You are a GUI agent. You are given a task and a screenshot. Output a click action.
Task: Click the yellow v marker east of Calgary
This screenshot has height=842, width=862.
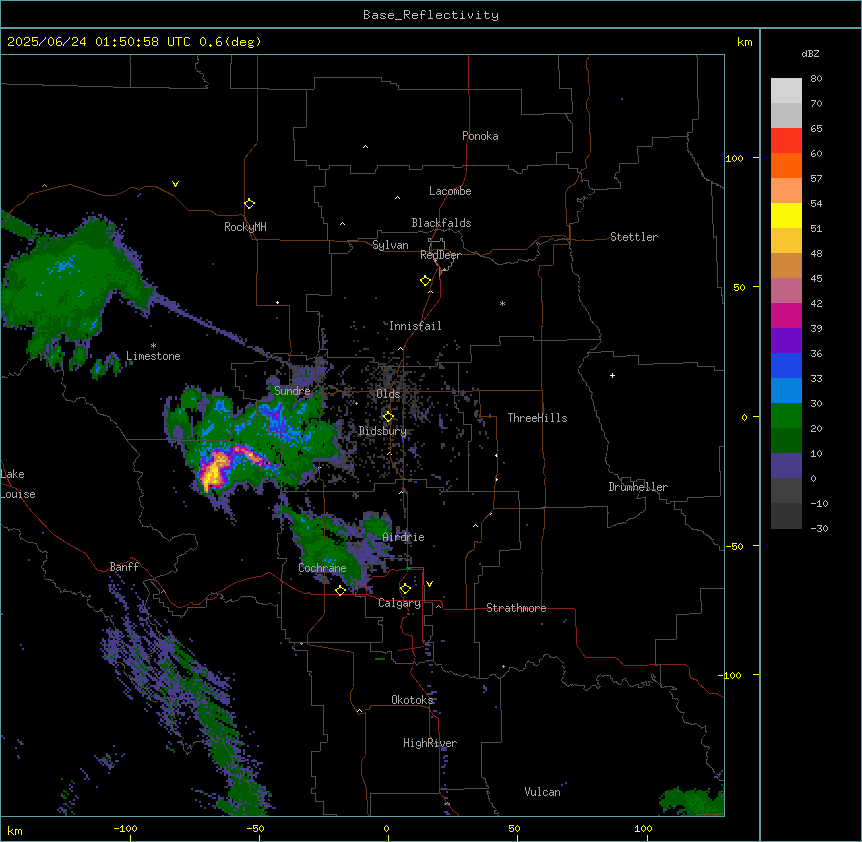429,584
